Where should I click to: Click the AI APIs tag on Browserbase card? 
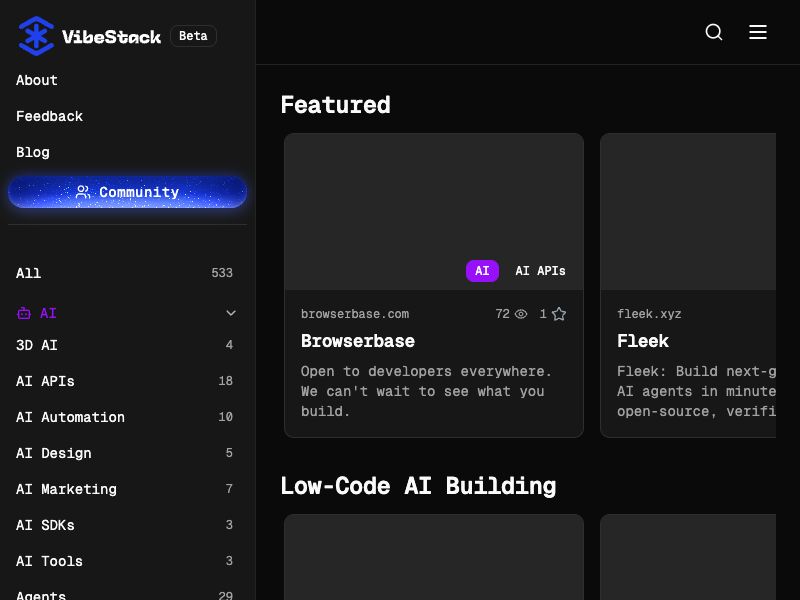540,271
